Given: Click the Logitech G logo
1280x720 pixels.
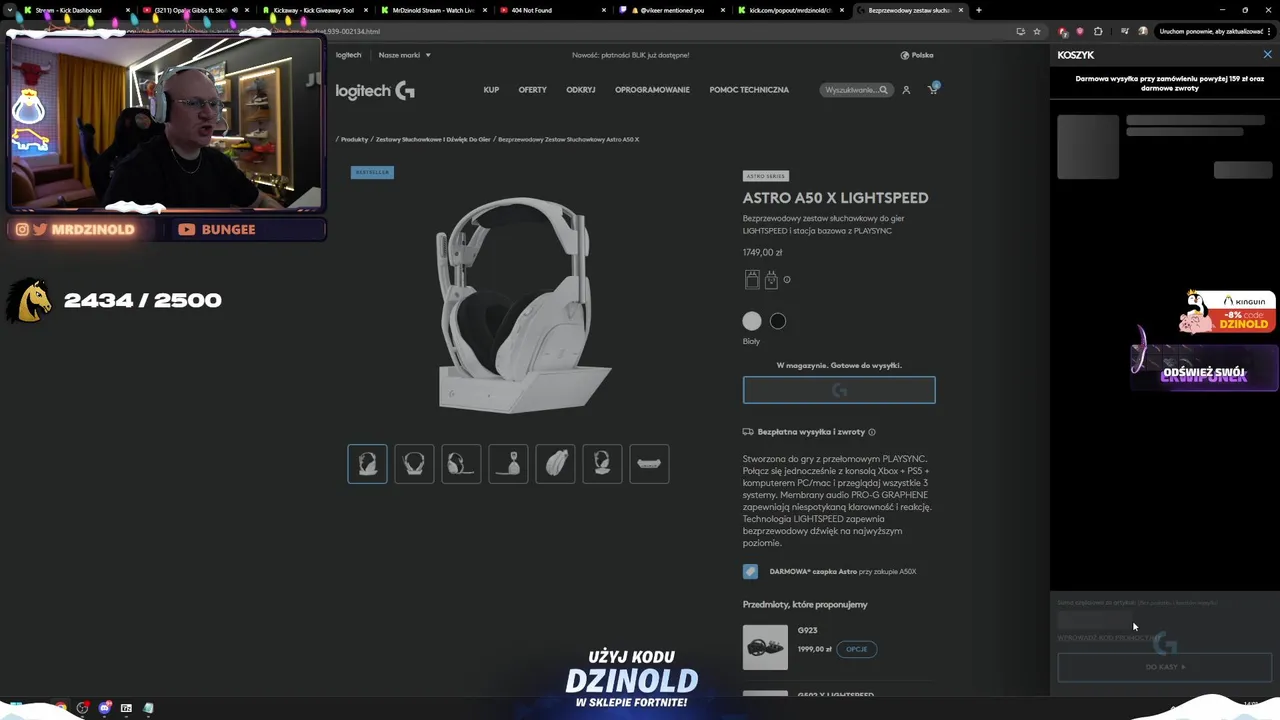Looking at the screenshot, I should (375, 91).
